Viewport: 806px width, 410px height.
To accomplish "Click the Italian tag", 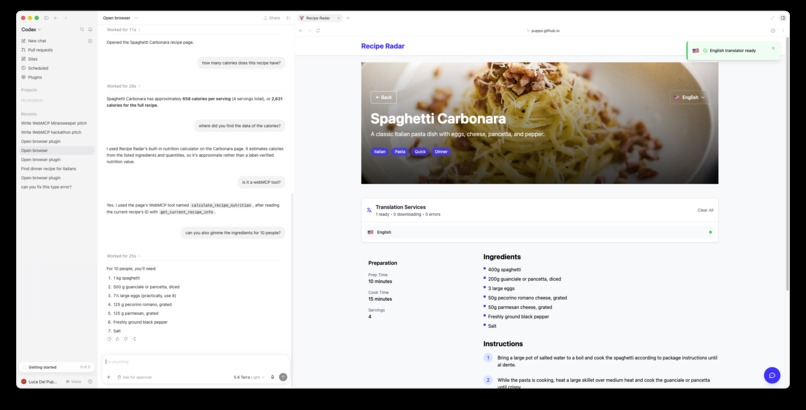I will pos(379,152).
